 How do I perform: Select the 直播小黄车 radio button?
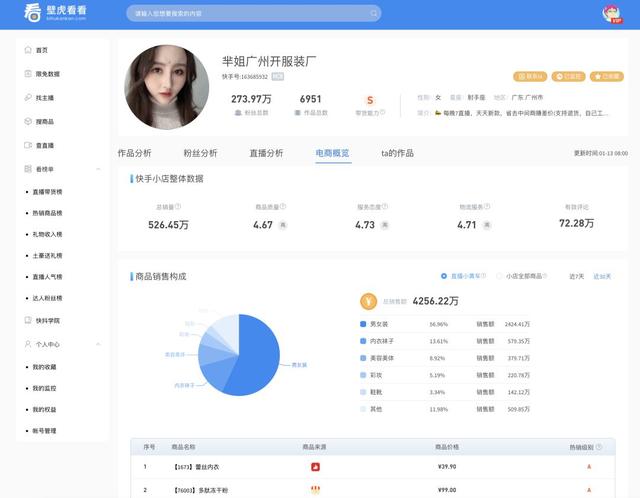pyautogui.click(x=444, y=276)
